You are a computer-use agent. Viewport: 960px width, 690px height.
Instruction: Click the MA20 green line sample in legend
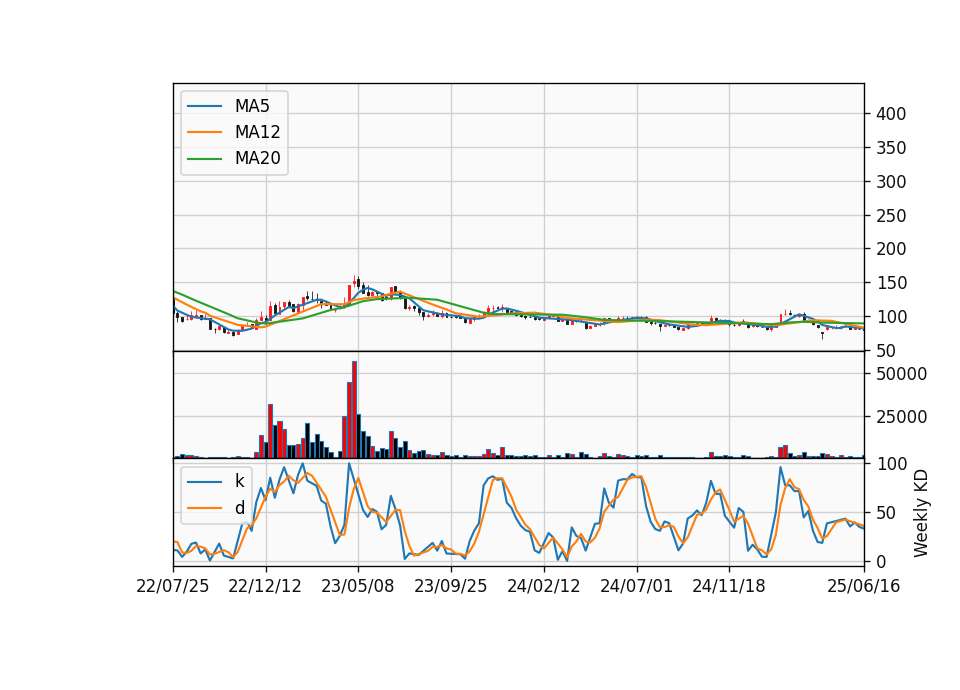point(204,159)
